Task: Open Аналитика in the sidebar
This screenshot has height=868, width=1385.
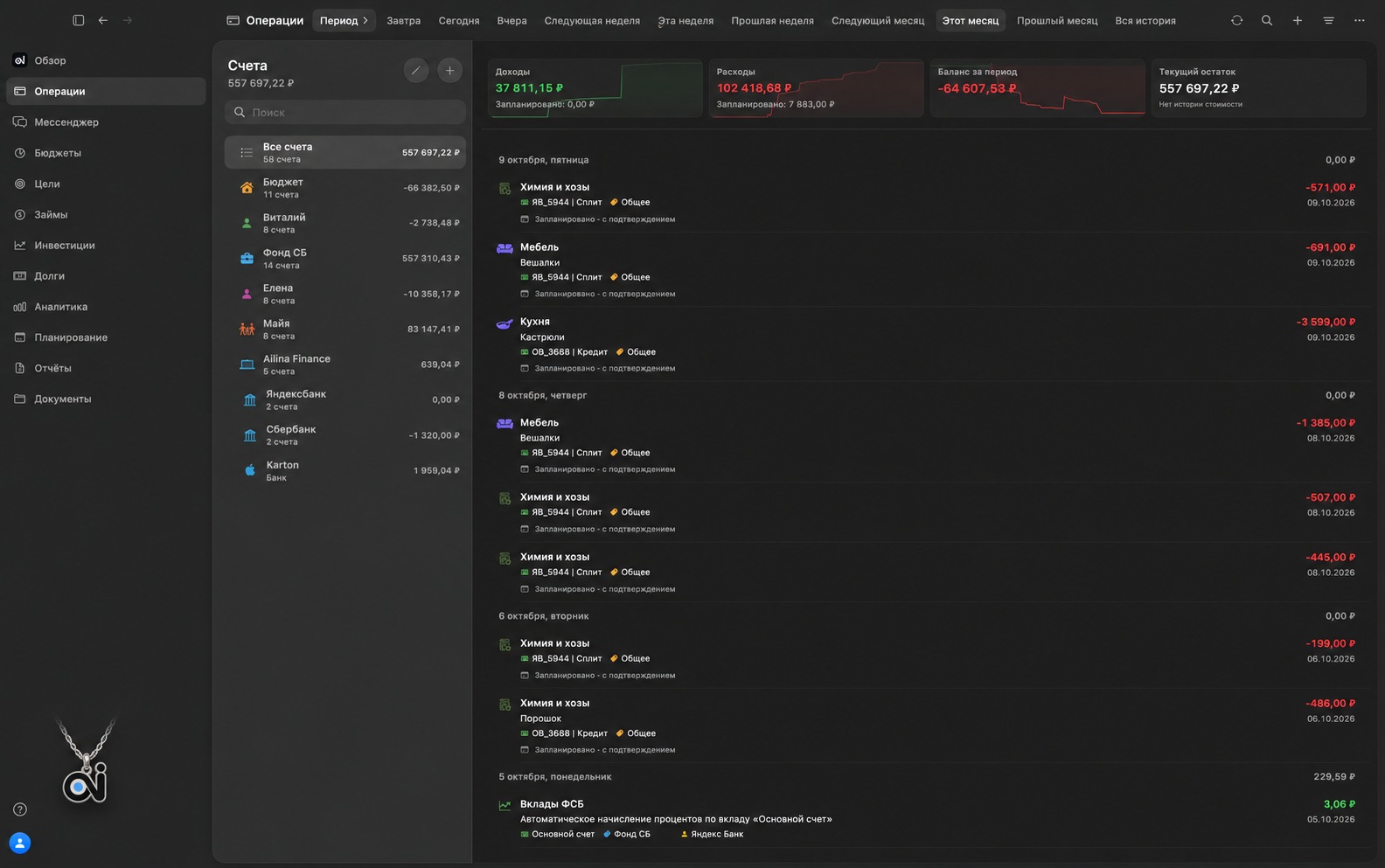Action: coord(106,307)
